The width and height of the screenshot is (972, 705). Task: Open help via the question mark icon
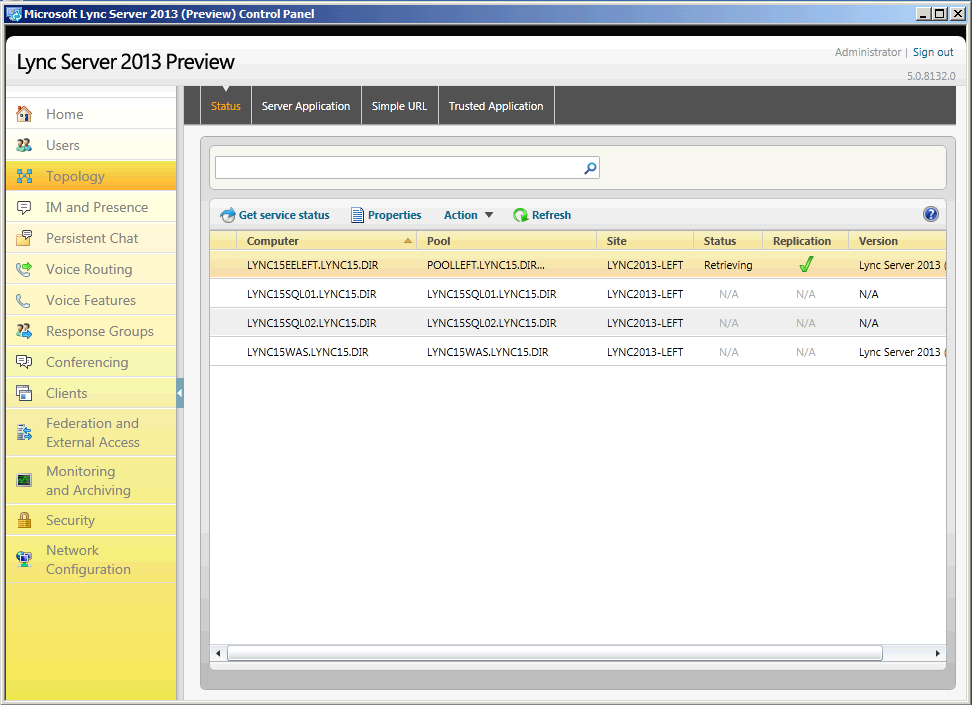coord(930,213)
